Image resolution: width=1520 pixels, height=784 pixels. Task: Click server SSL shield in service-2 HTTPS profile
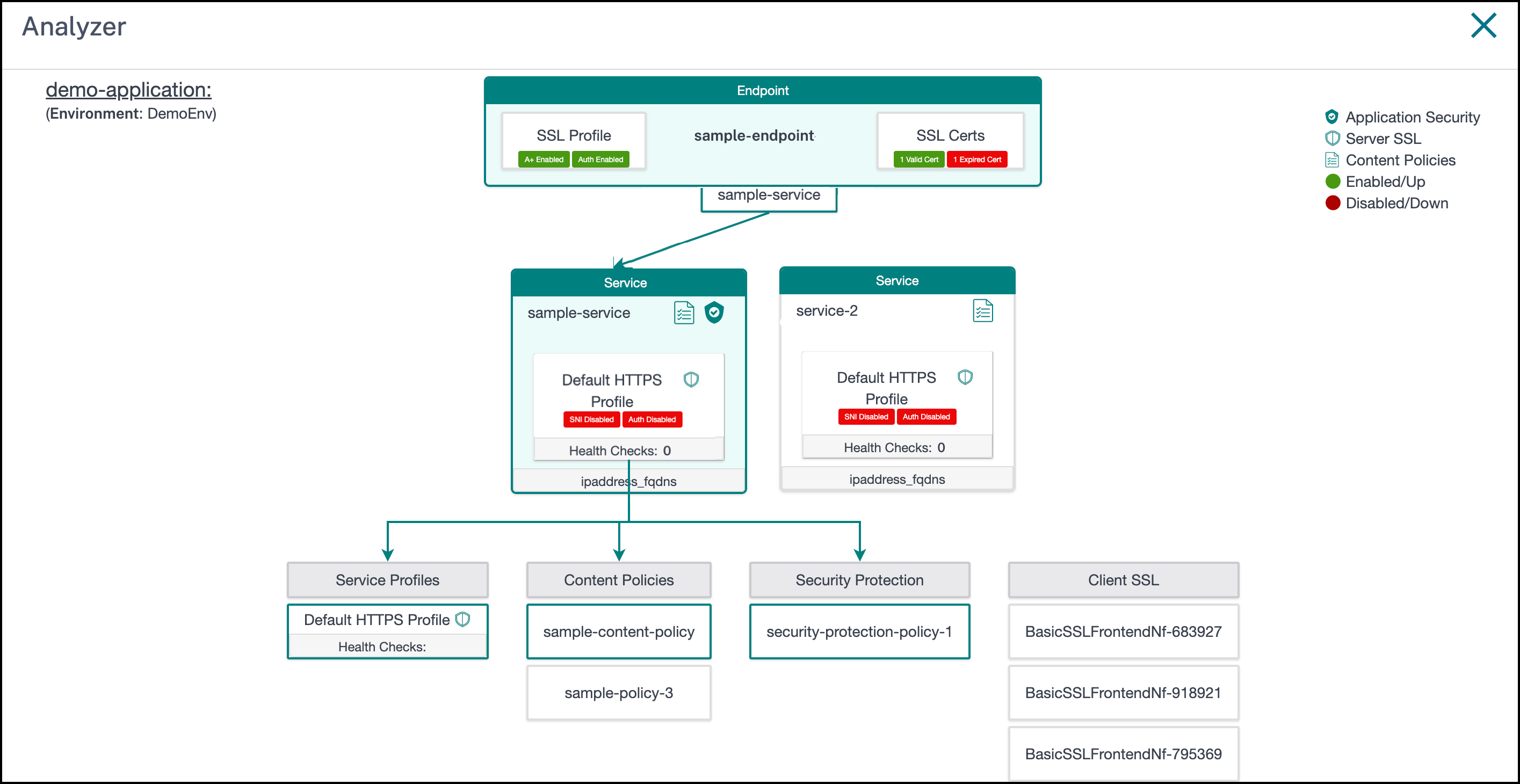[x=965, y=377]
